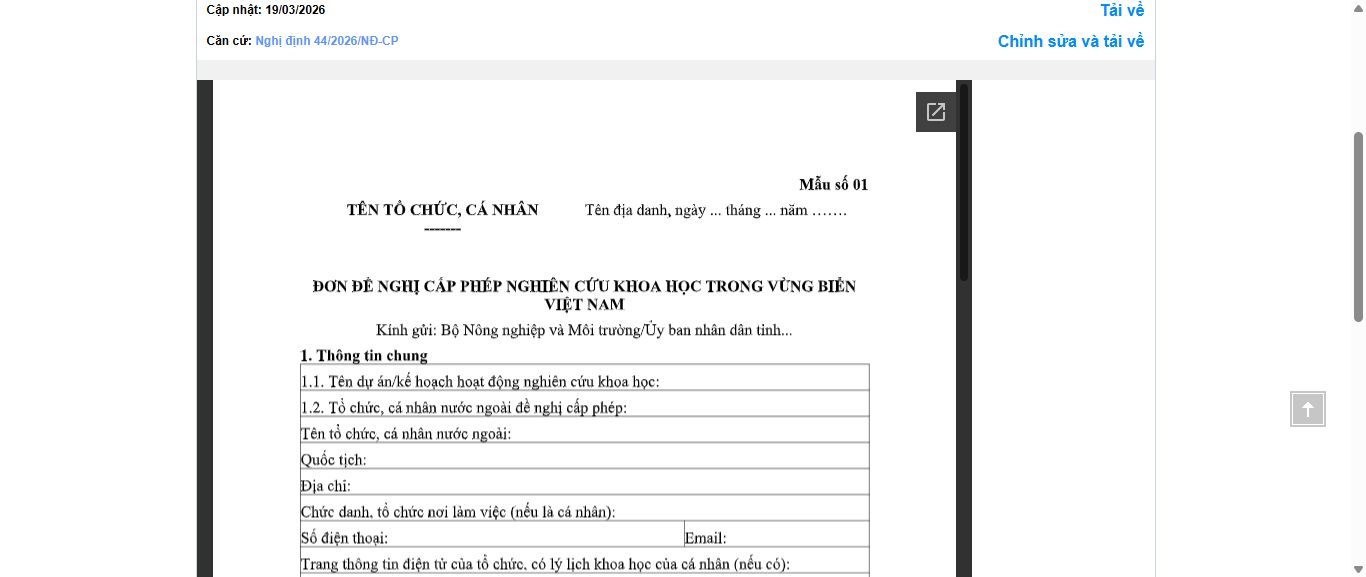The width and height of the screenshot is (1366, 577).
Task: Open "Chỉnh sửa và tải về" link
Action: click(x=1071, y=41)
